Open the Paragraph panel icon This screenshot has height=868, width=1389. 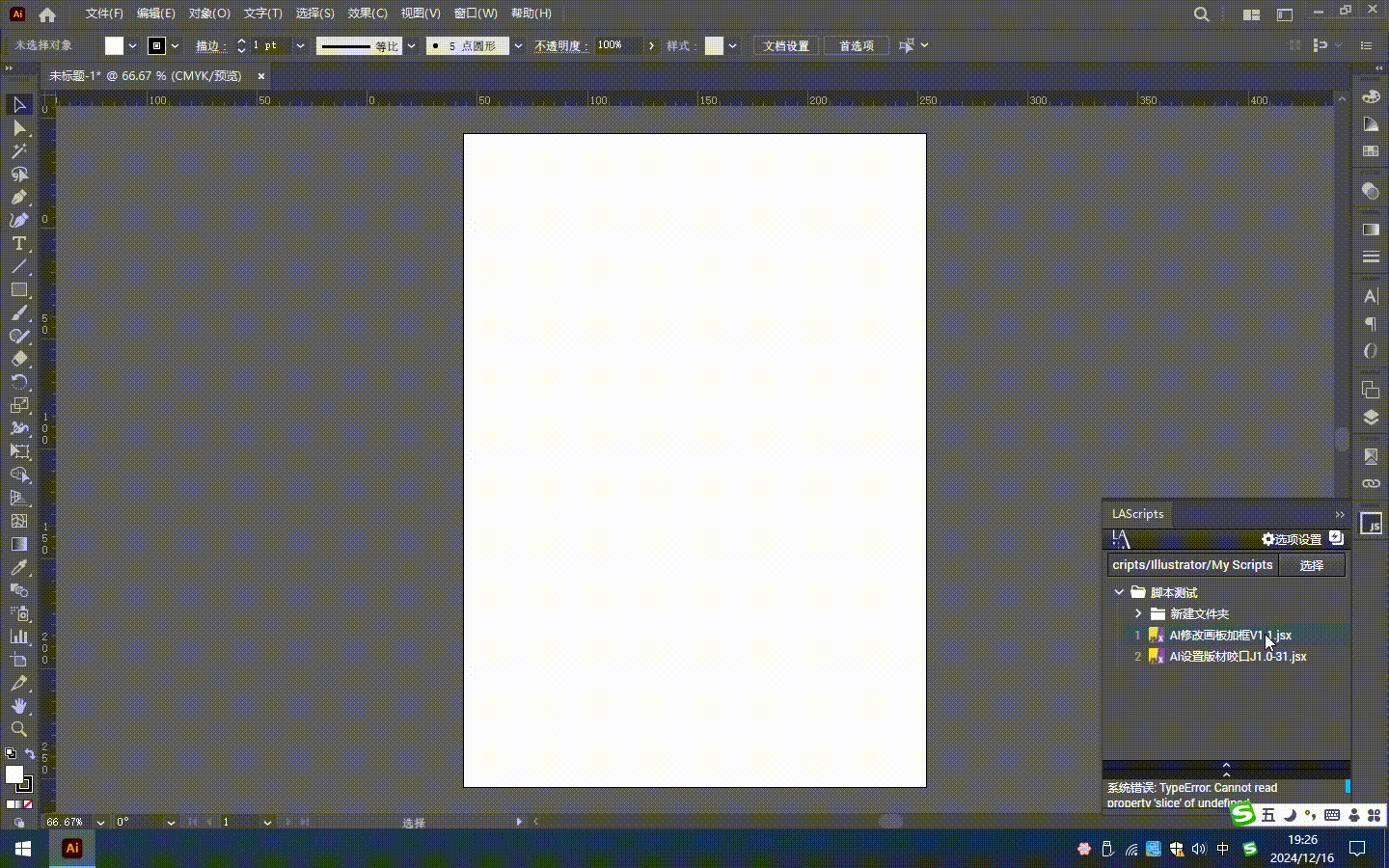point(1371,324)
